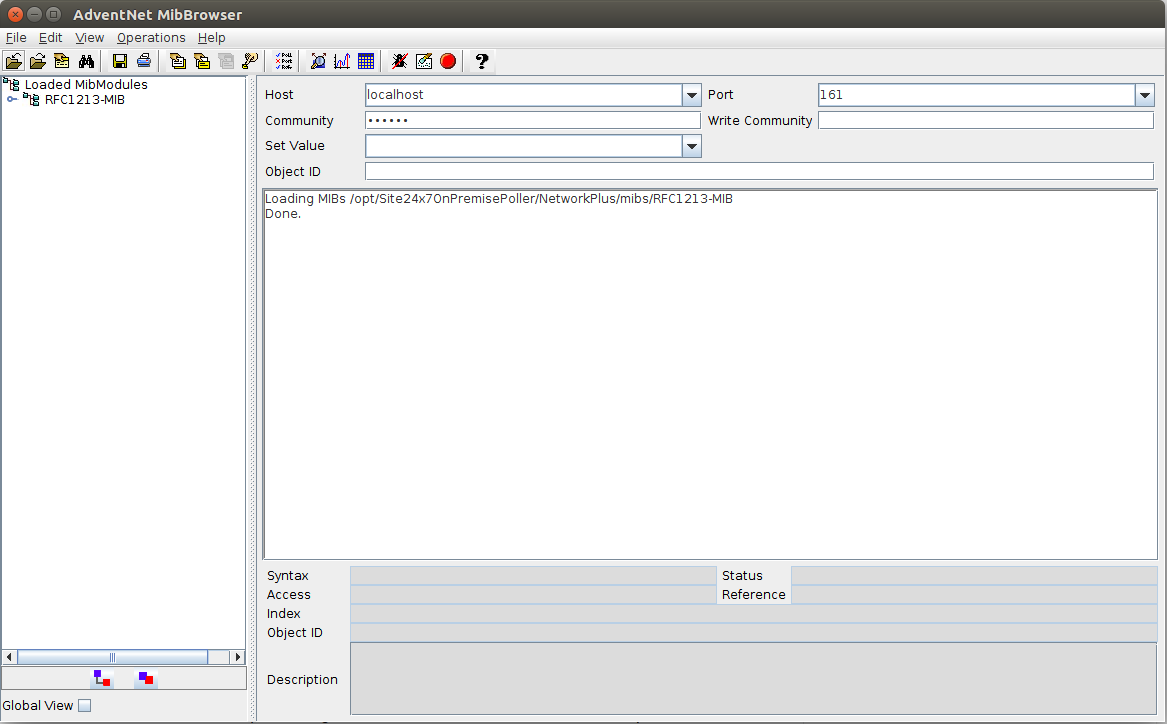1167x724 pixels.
Task: Open the SNMP table view icon
Action: tap(366, 61)
